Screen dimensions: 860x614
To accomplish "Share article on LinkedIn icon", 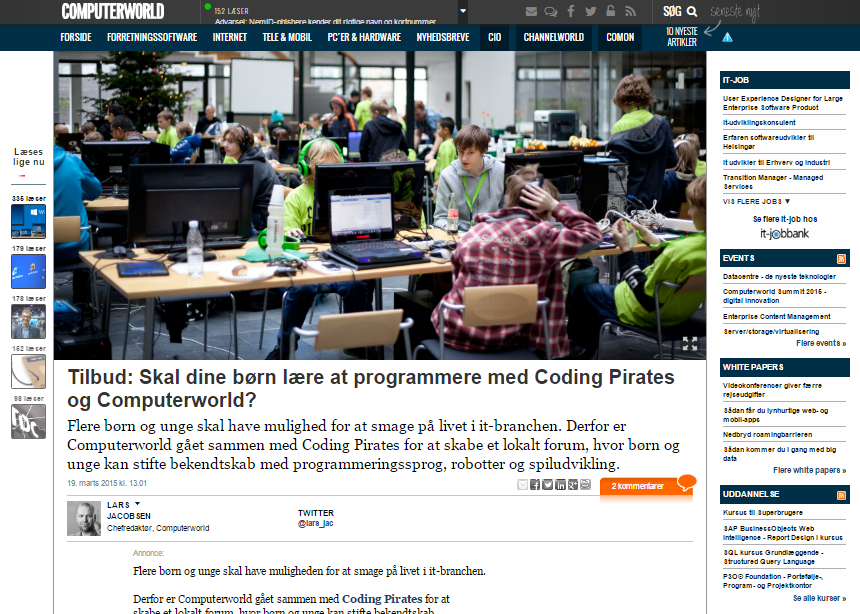I will pyautogui.click(x=560, y=485).
